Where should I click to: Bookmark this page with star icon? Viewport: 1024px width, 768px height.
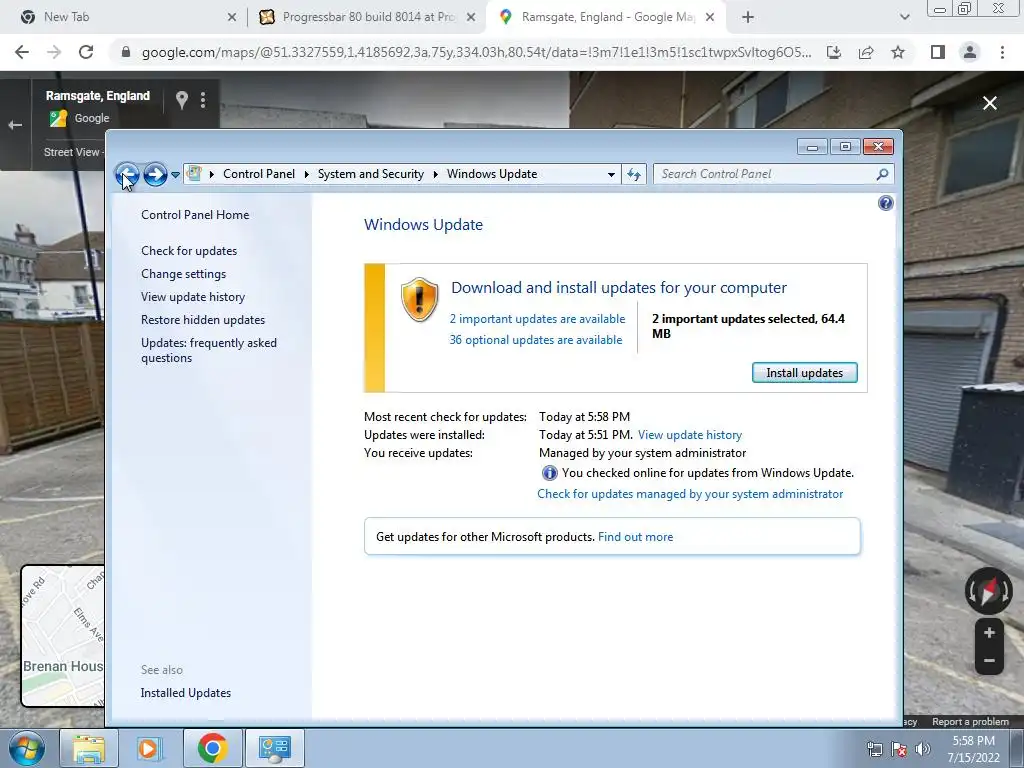(898, 52)
